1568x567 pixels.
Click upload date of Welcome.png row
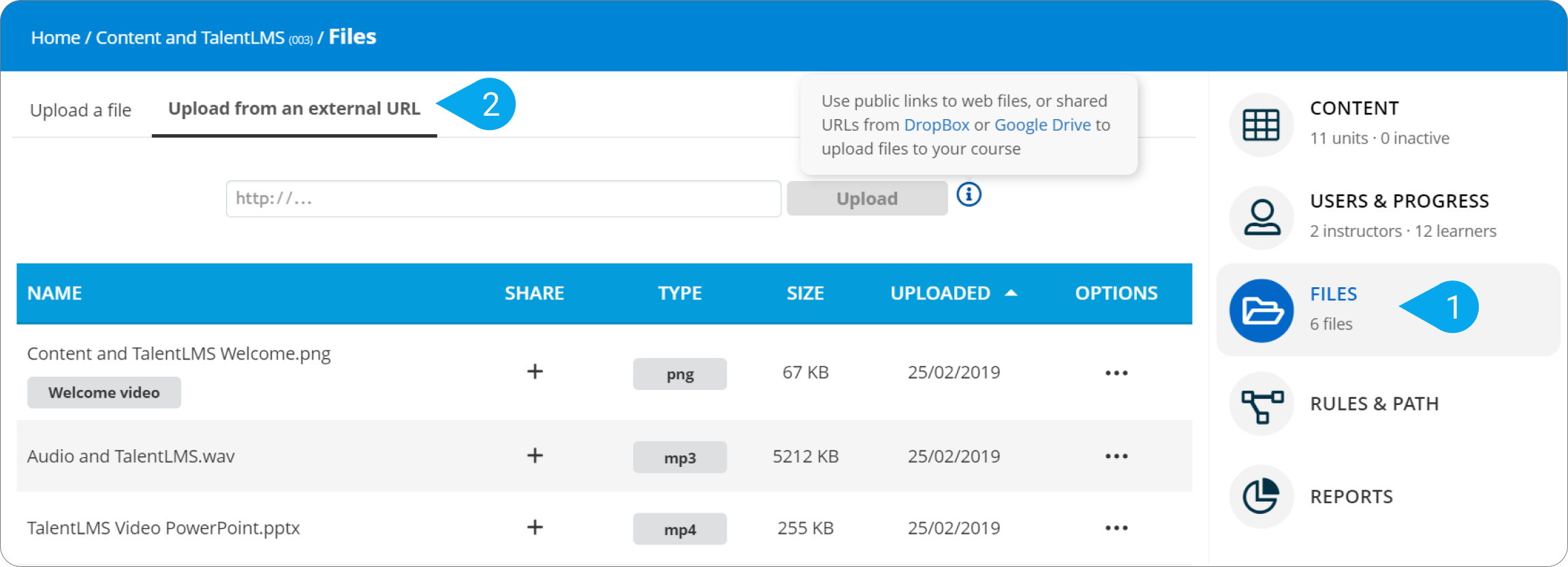(x=954, y=372)
